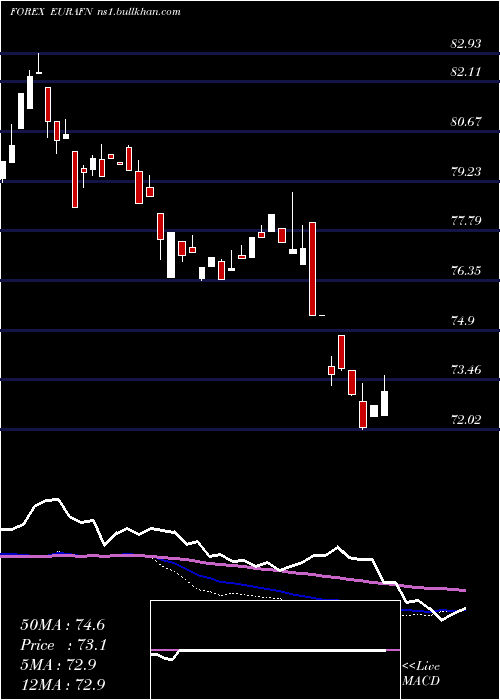Viewport: 500px width, 700px height.
Task: Select the 72.02 price level label
Action: click(466, 420)
